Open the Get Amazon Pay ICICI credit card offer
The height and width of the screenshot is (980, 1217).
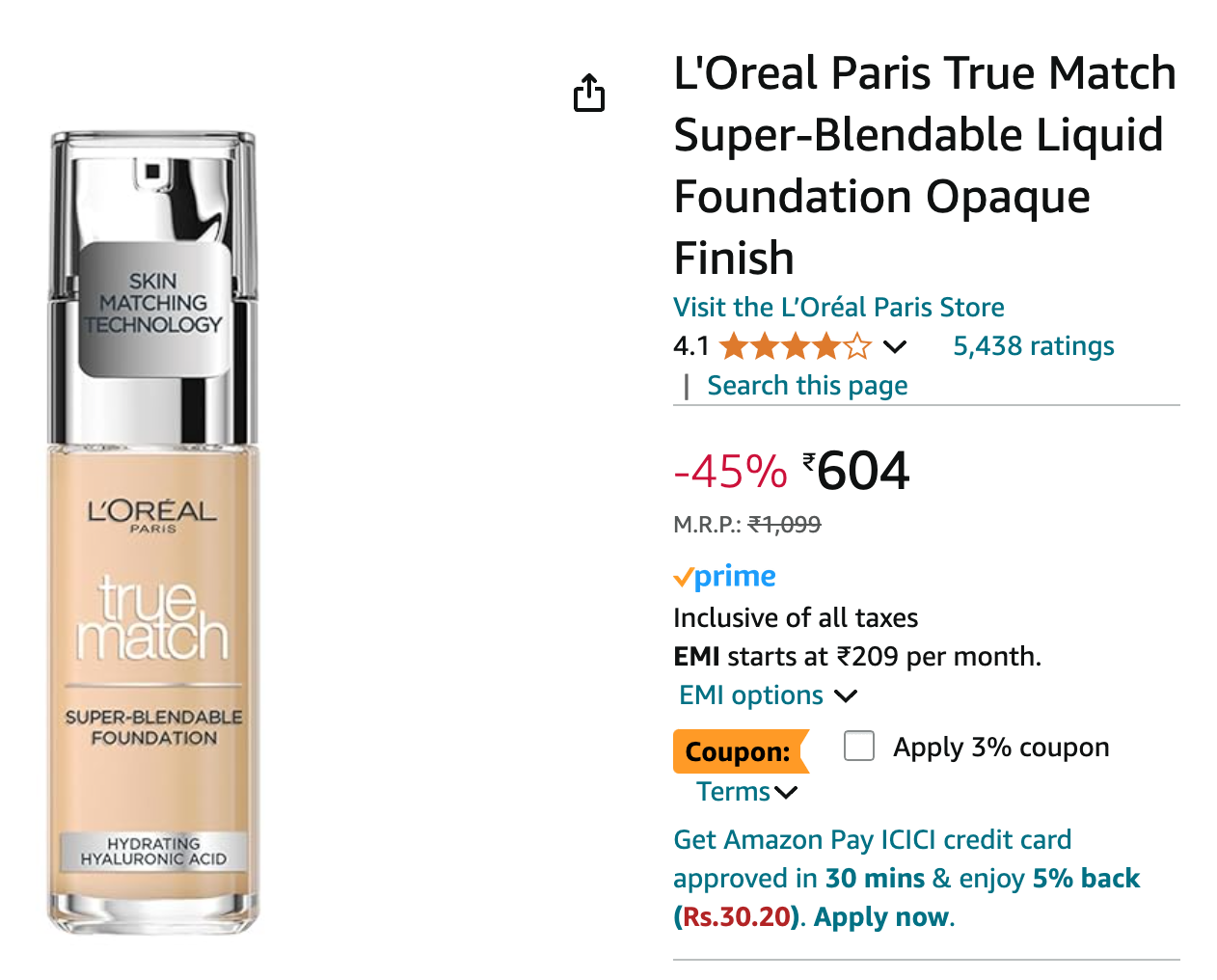pos(872,839)
